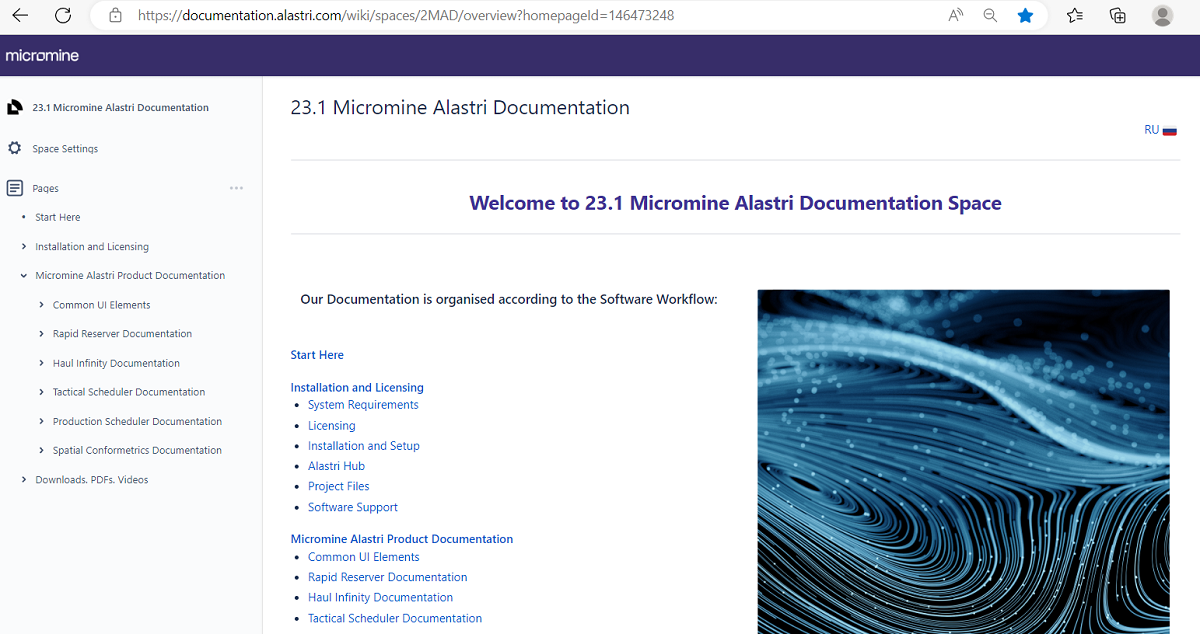1200x634 pixels.
Task: Open Tactical Scheduler Documentation content link
Action: (395, 618)
